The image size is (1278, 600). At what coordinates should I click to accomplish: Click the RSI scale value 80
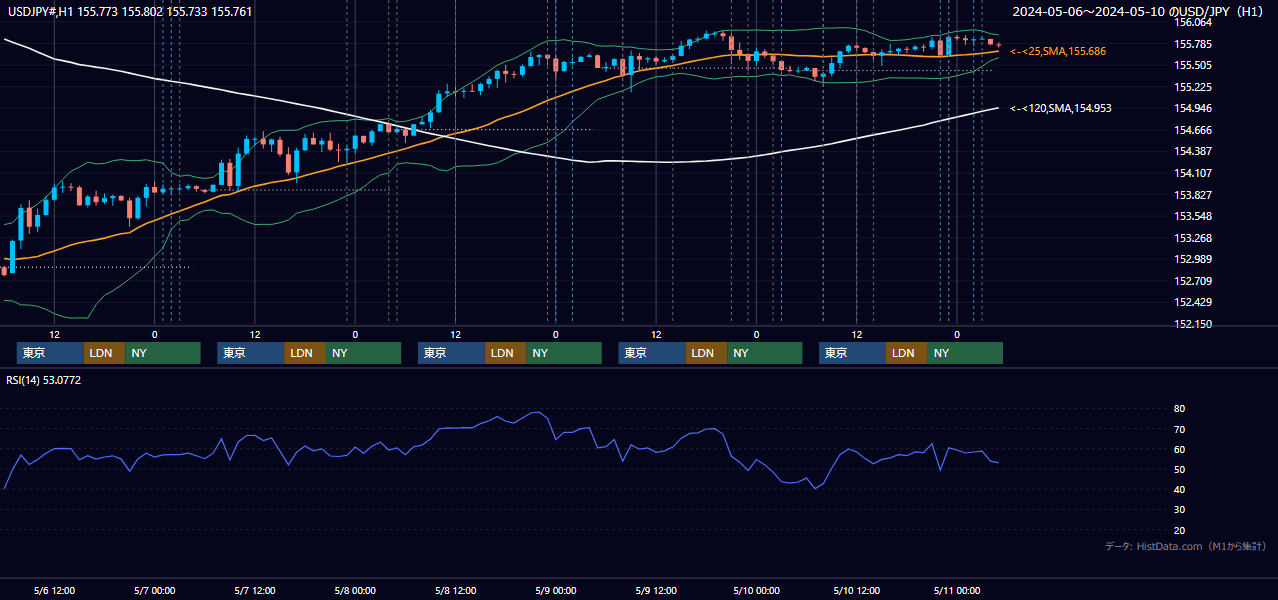coord(1179,409)
